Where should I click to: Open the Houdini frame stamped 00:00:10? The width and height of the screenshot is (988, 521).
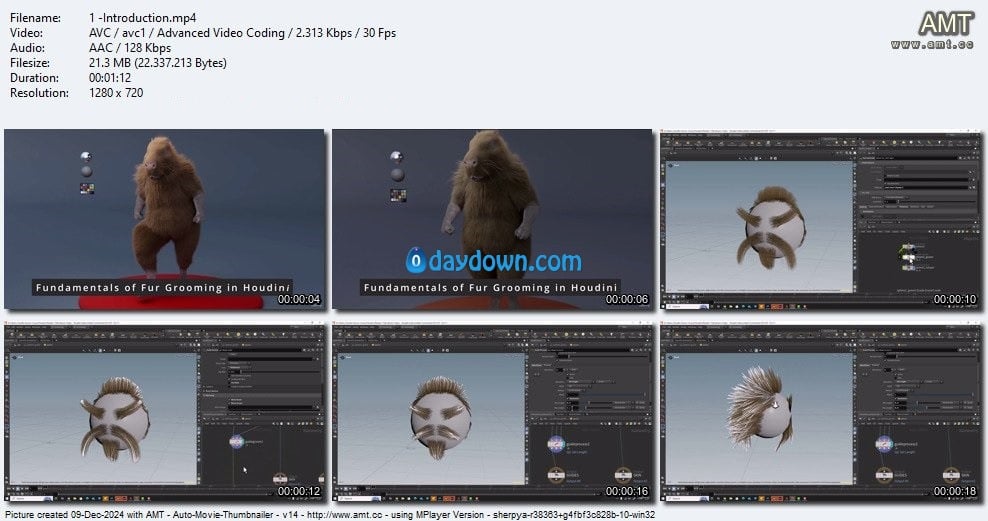pyautogui.click(x=820, y=220)
